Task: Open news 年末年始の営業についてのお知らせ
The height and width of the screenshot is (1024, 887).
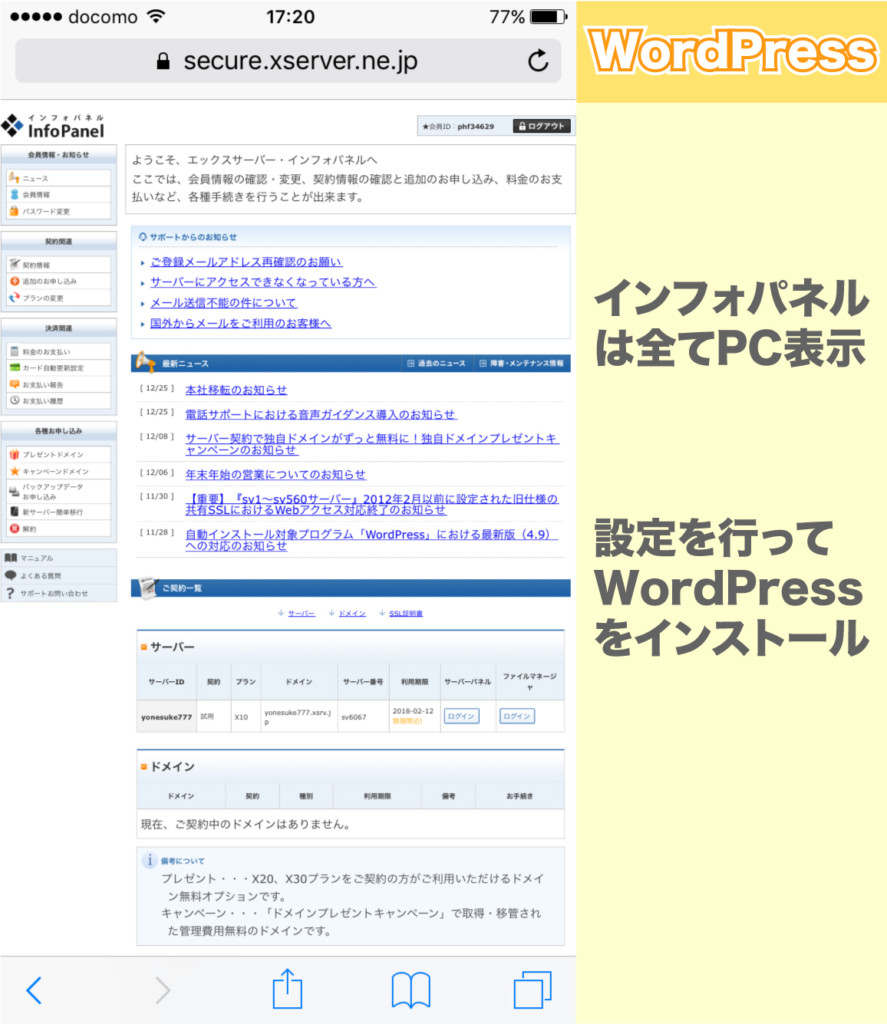Action: pos(276,475)
